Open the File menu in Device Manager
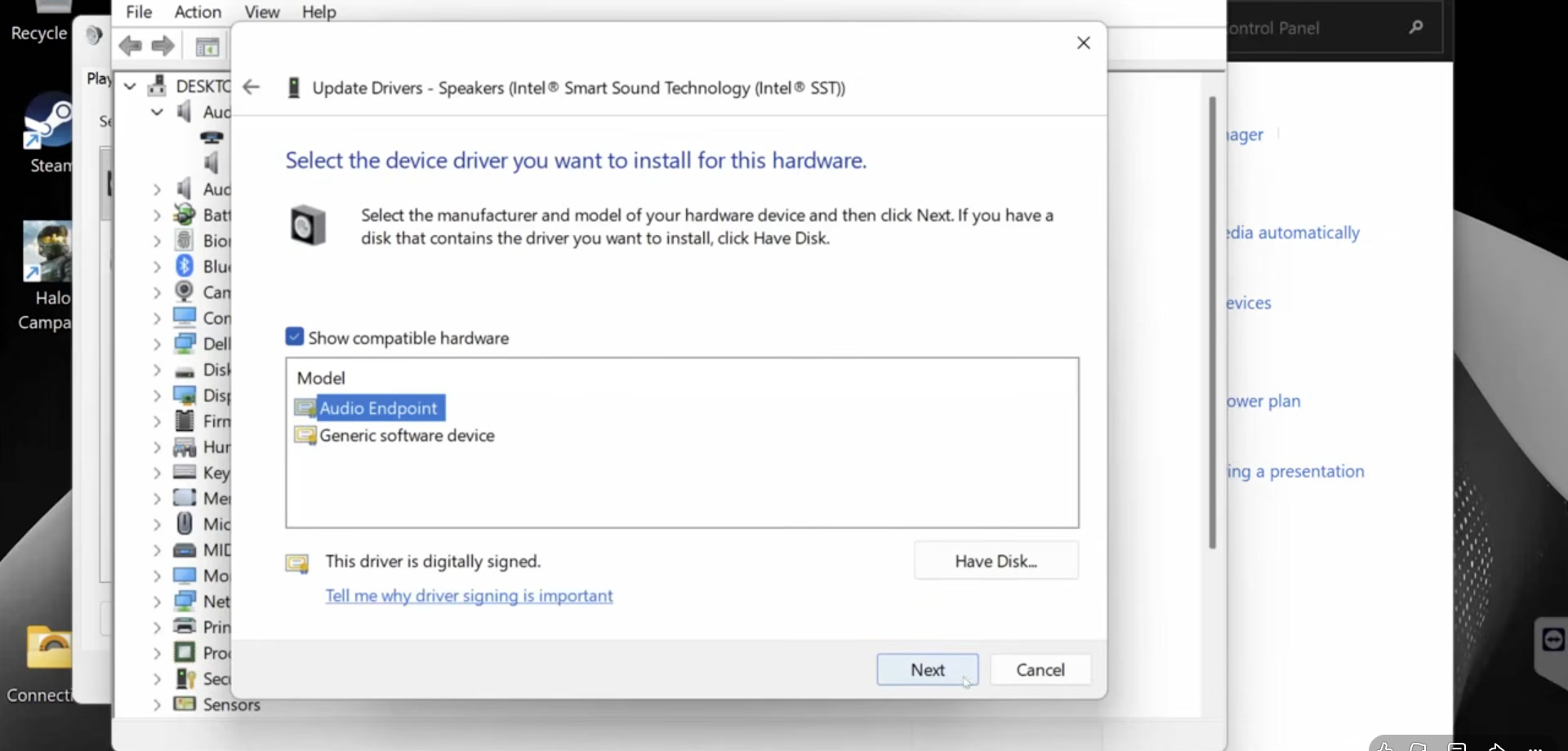The width and height of the screenshot is (1568, 751). [x=139, y=11]
